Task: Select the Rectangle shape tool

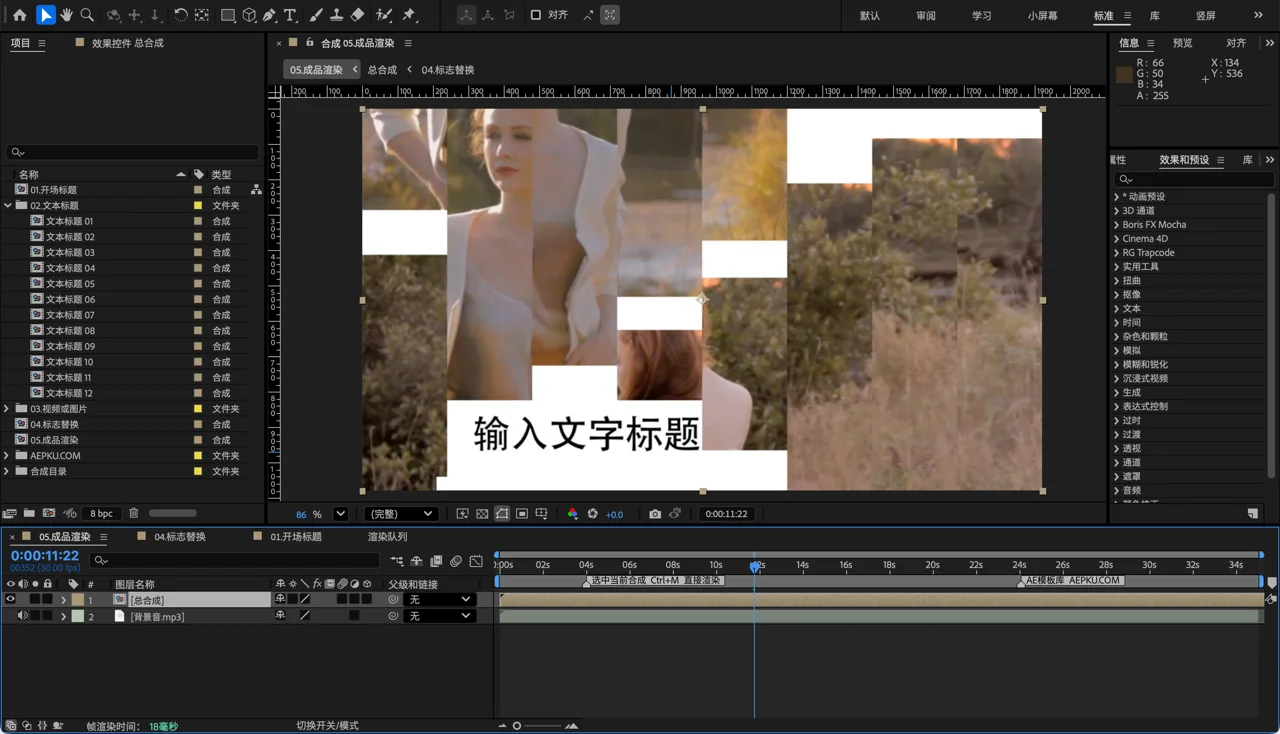Action: (x=228, y=15)
